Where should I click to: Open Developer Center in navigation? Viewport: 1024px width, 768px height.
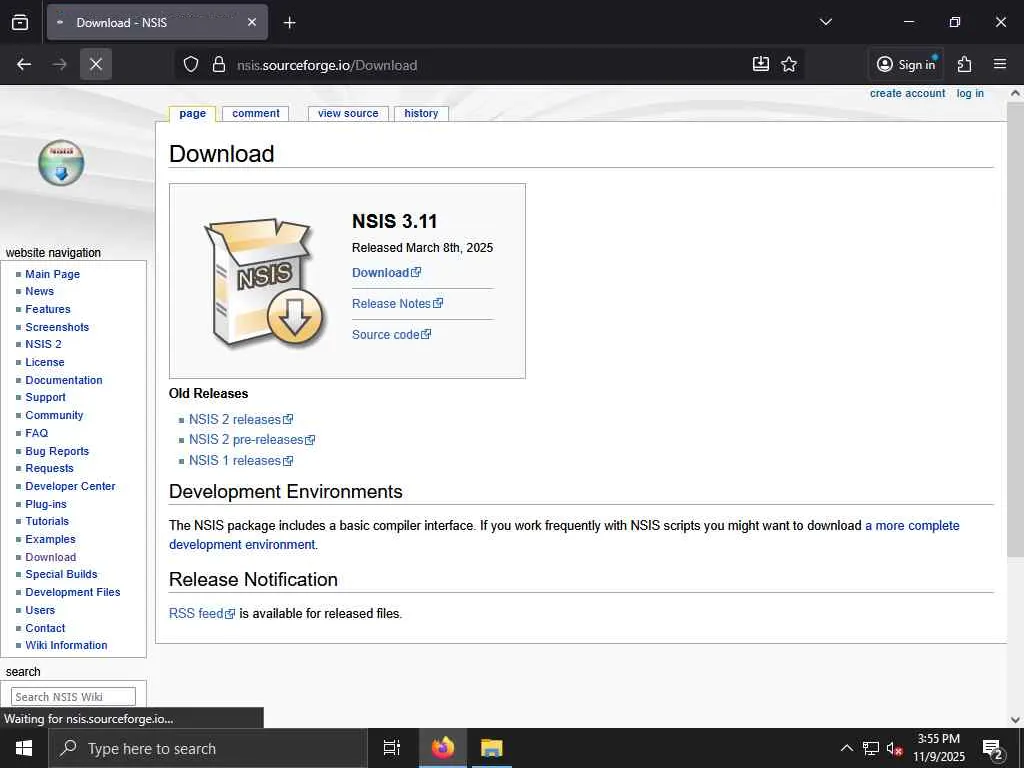[70, 487]
